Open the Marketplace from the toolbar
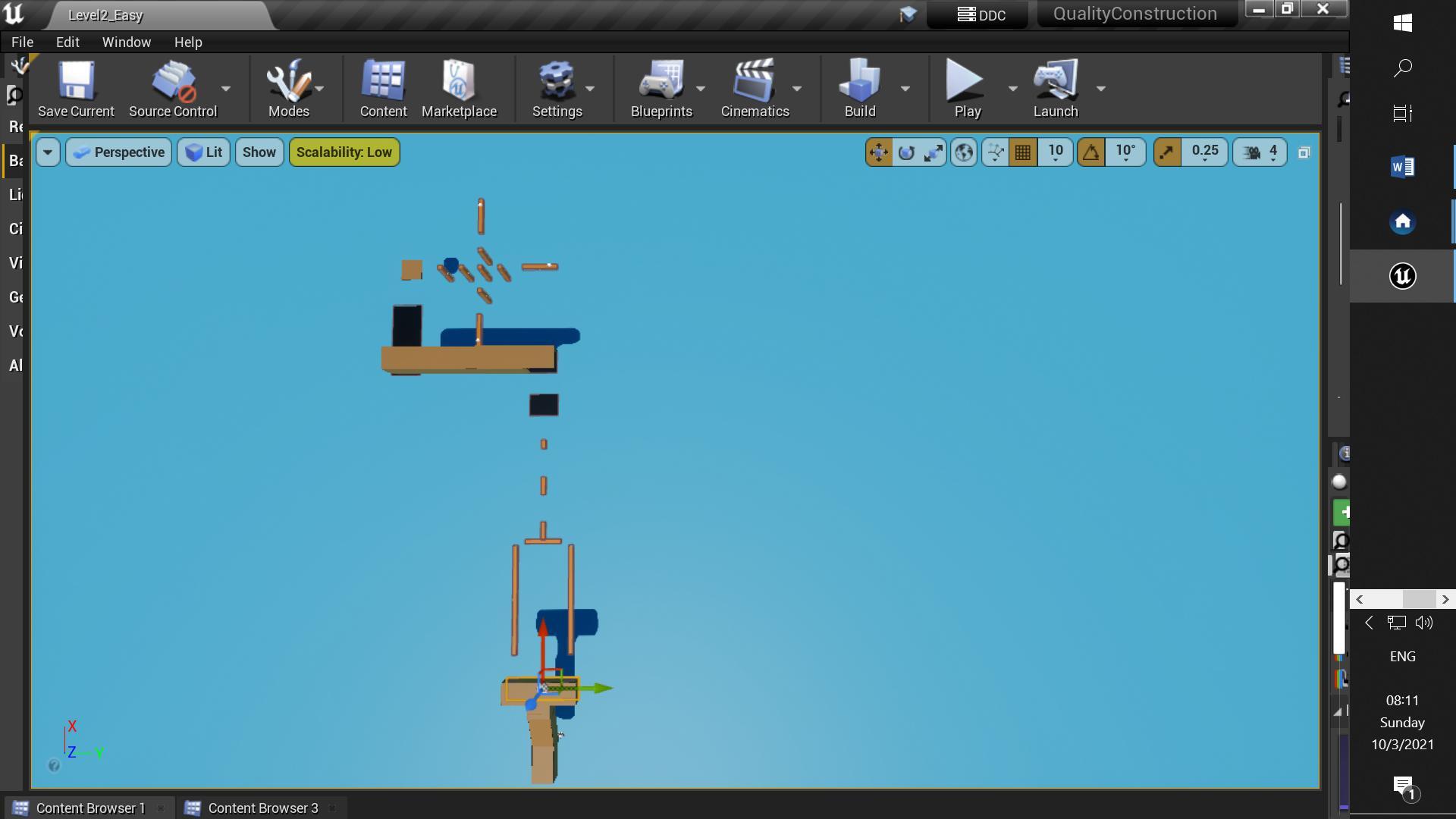1456x819 pixels. [459, 89]
